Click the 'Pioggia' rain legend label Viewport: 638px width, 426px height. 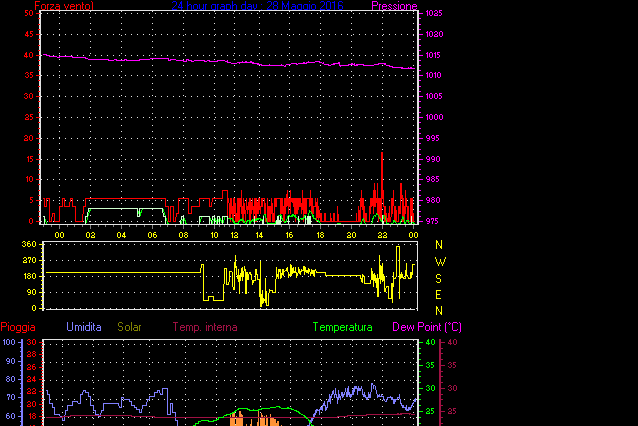tap(18, 327)
